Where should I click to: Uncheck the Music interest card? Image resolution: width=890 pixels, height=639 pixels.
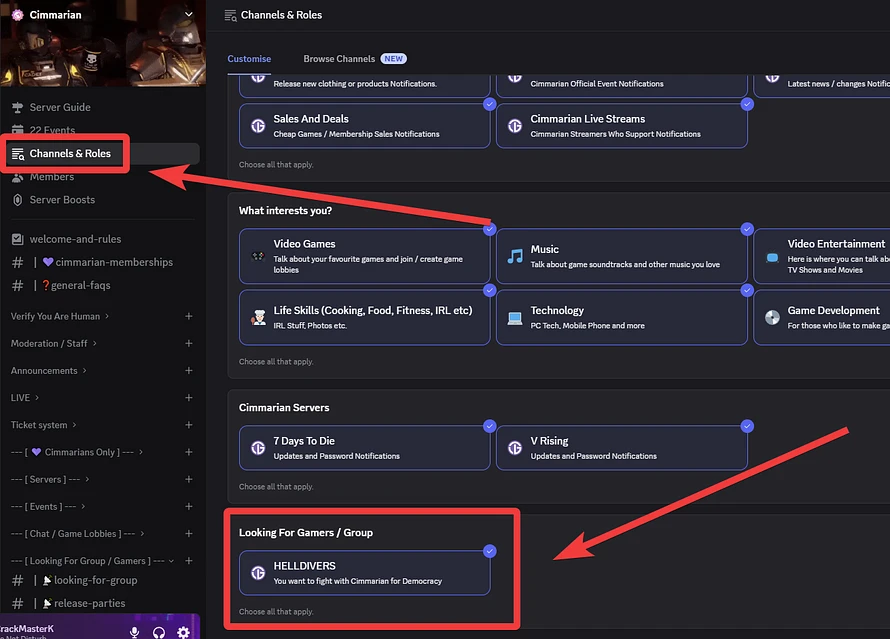622,256
